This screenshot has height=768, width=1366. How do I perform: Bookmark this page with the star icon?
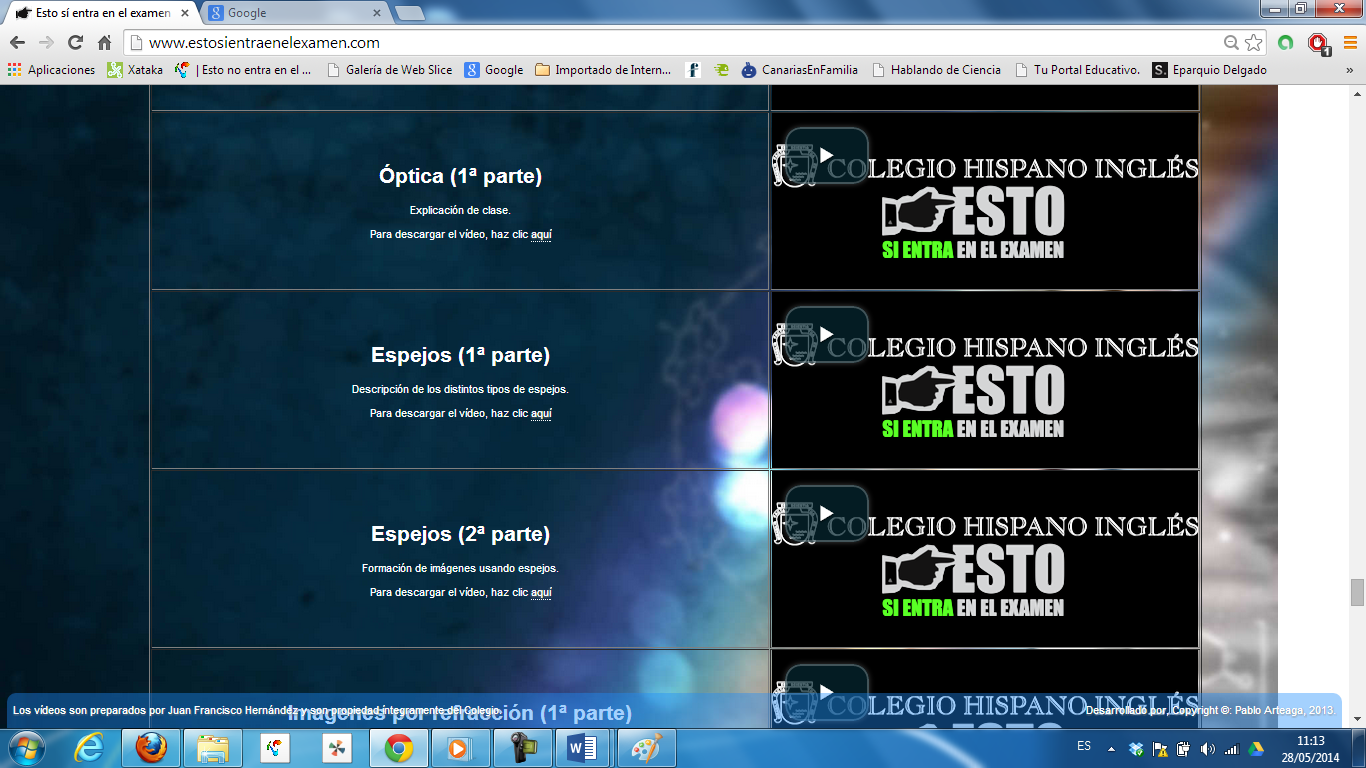coord(1254,43)
